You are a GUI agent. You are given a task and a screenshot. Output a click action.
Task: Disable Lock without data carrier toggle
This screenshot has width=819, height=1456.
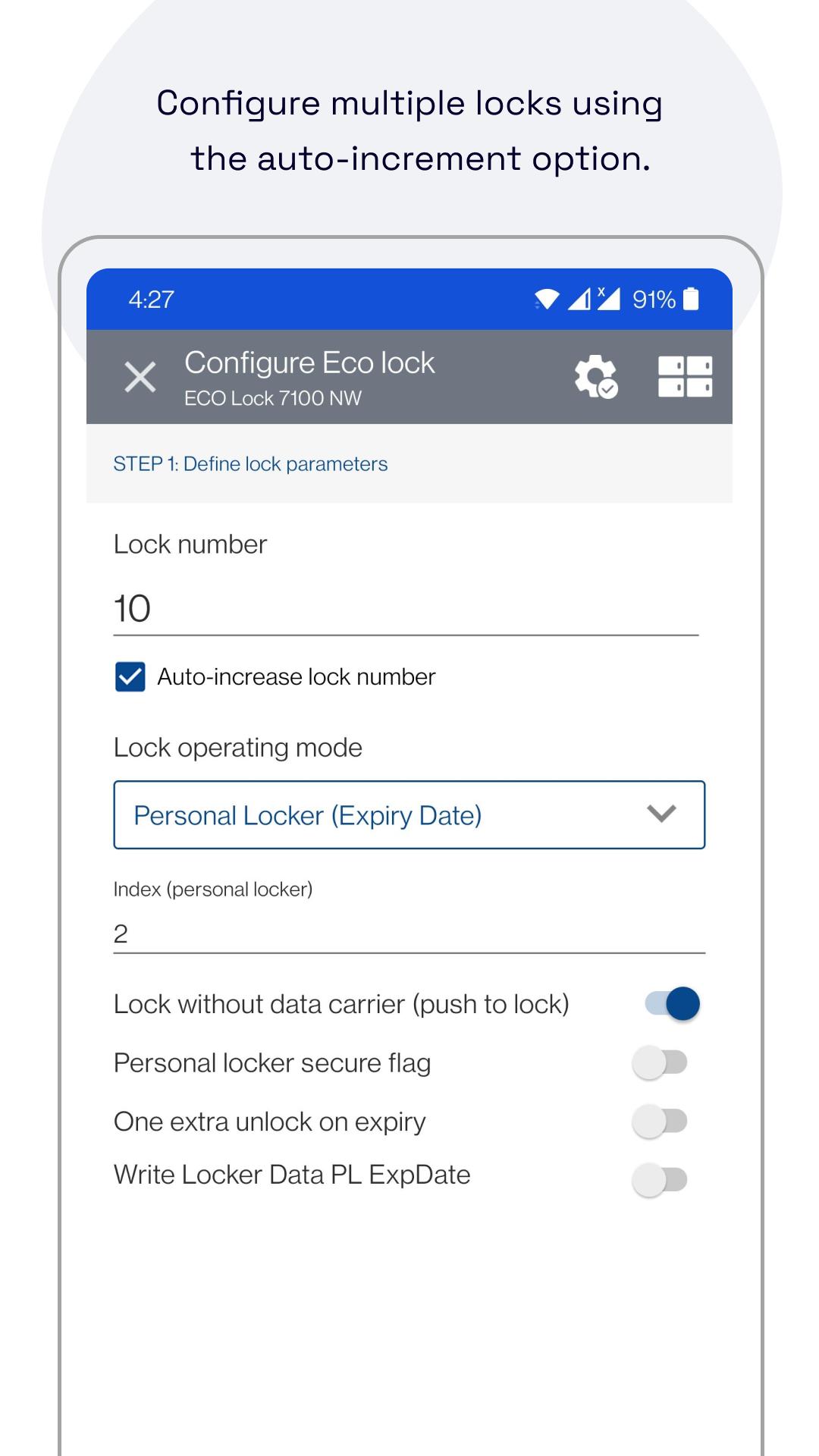coord(672,1004)
